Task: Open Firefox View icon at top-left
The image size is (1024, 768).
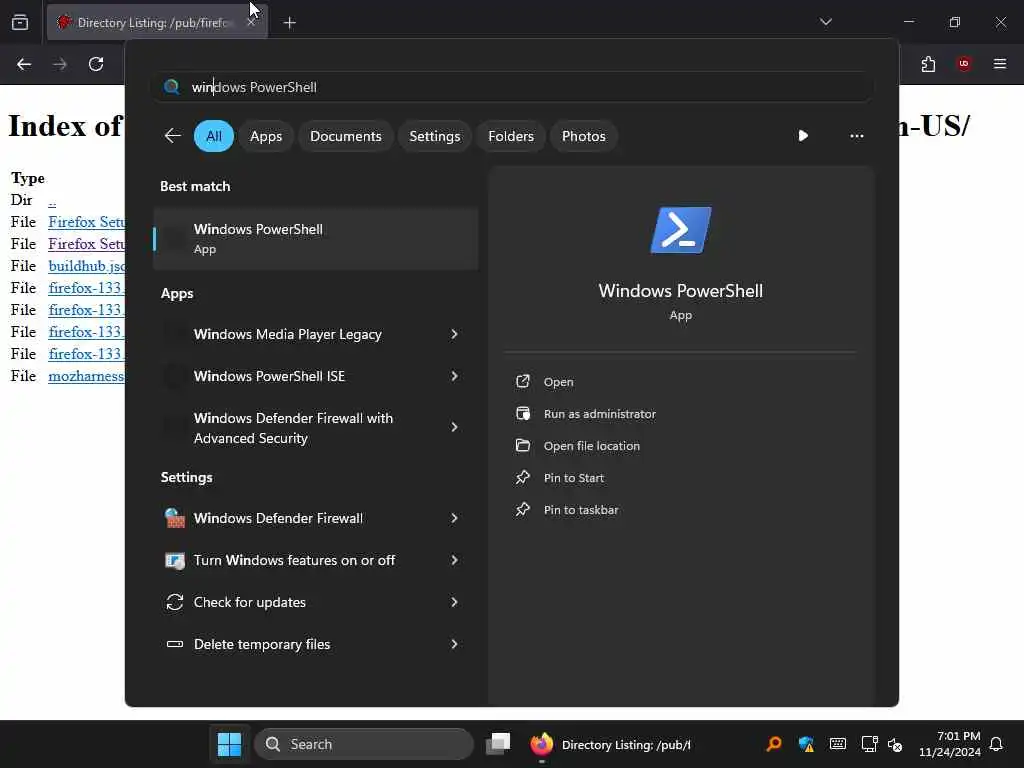Action: click(x=20, y=22)
